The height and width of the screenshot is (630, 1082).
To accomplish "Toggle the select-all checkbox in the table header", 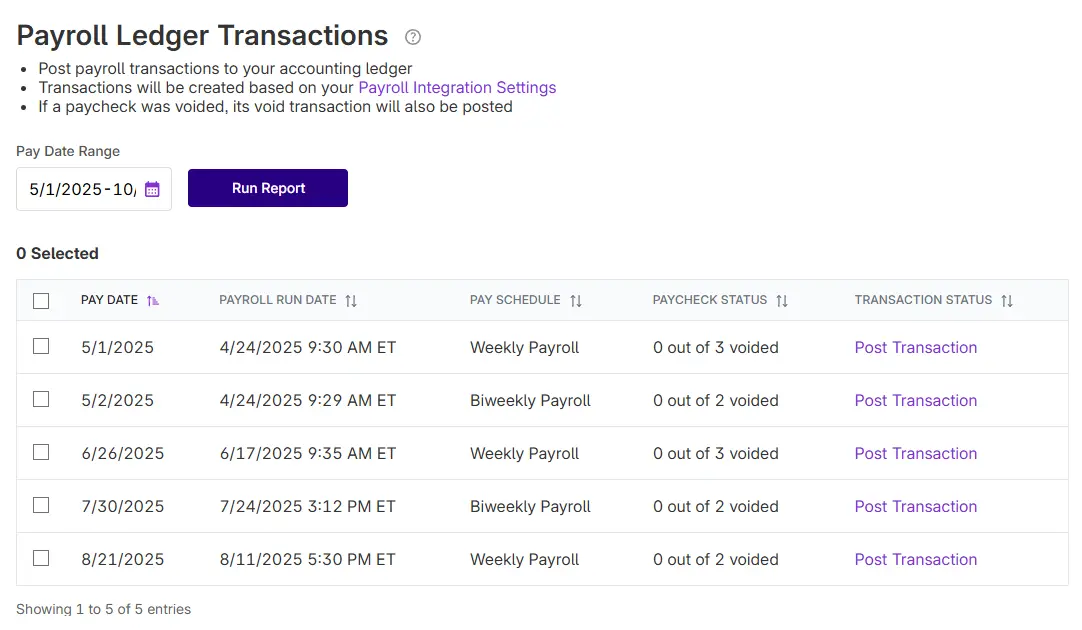I will [41, 299].
